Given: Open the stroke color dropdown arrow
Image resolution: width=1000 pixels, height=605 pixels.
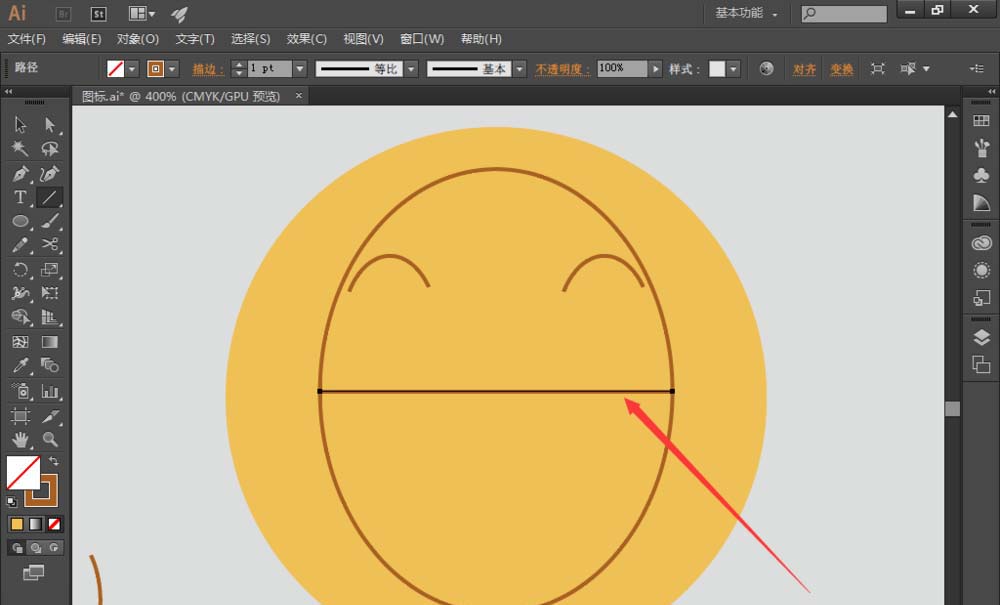Looking at the screenshot, I should point(172,68).
